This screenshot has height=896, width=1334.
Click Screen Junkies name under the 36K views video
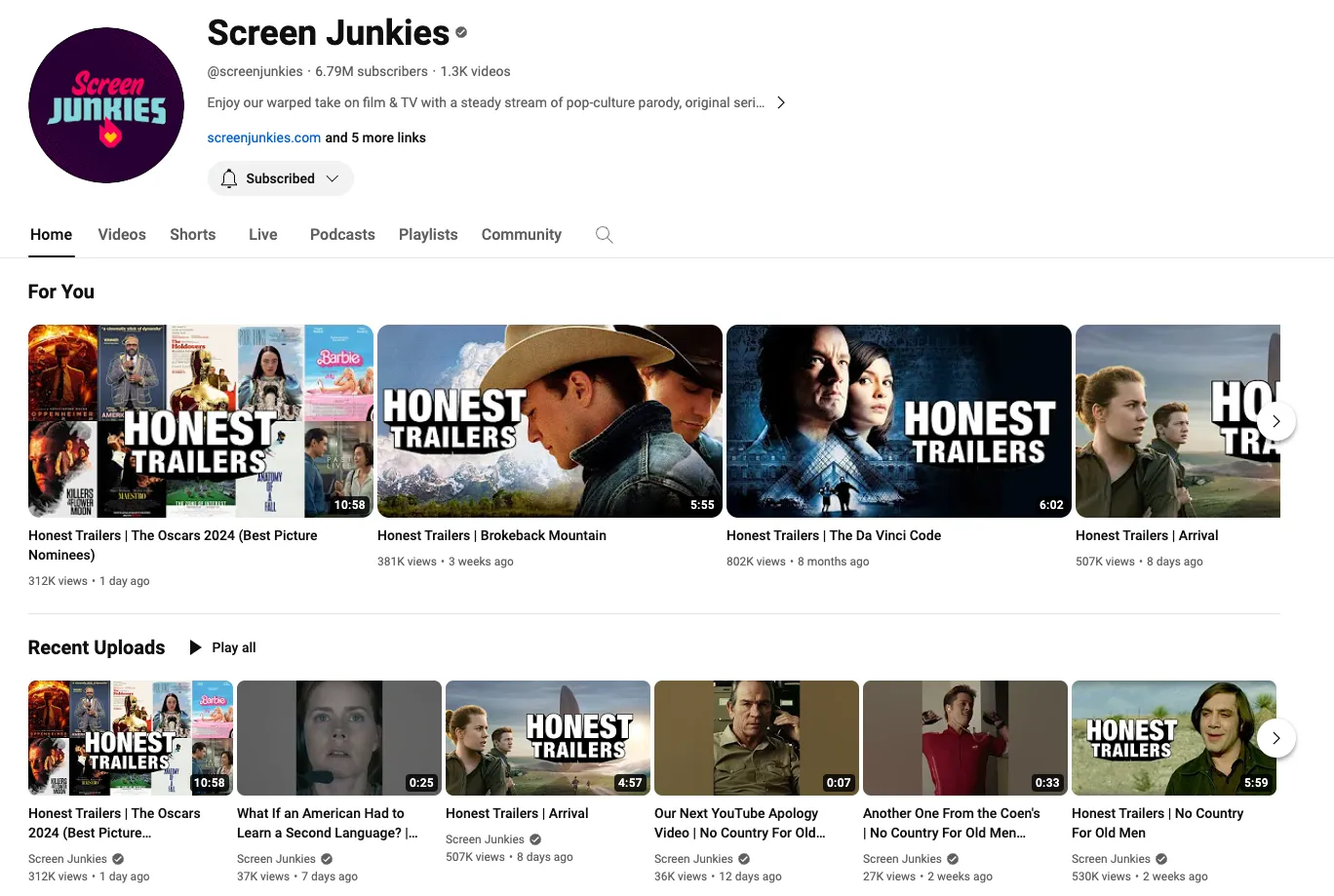click(x=693, y=859)
